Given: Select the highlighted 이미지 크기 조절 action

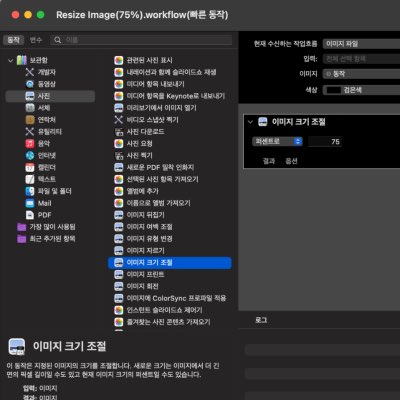Looking at the screenshot, I should click(x=170, y=263).
